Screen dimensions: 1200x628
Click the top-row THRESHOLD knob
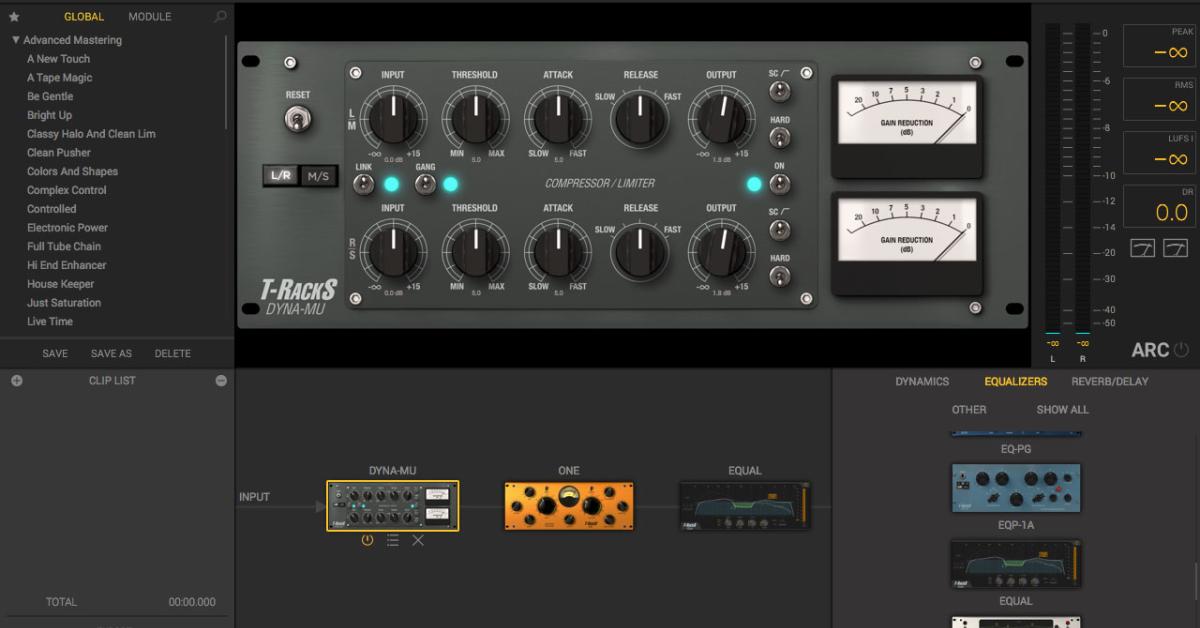tap(473, 118)
